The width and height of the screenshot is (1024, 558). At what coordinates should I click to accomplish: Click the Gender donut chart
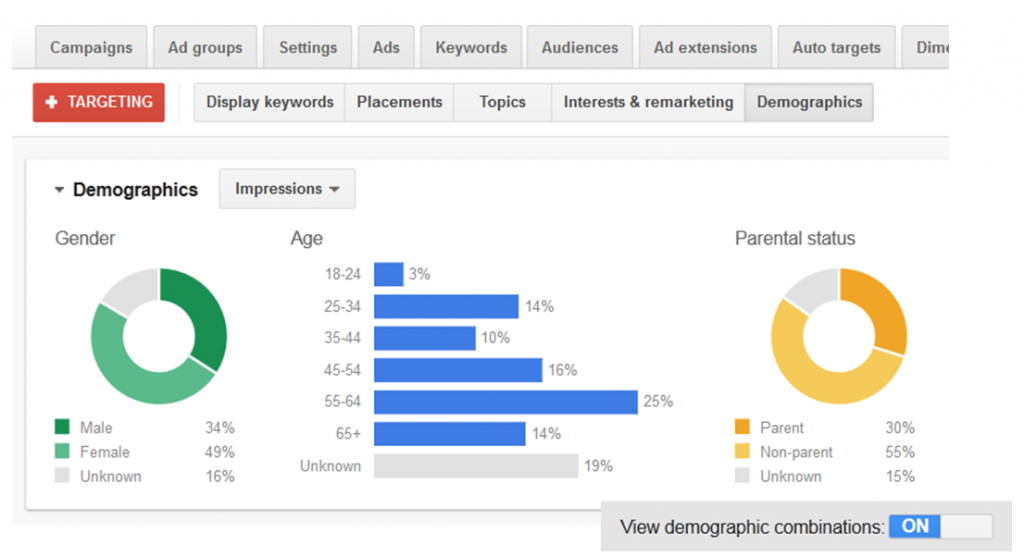pyautogui.click(x=159, y=336)
